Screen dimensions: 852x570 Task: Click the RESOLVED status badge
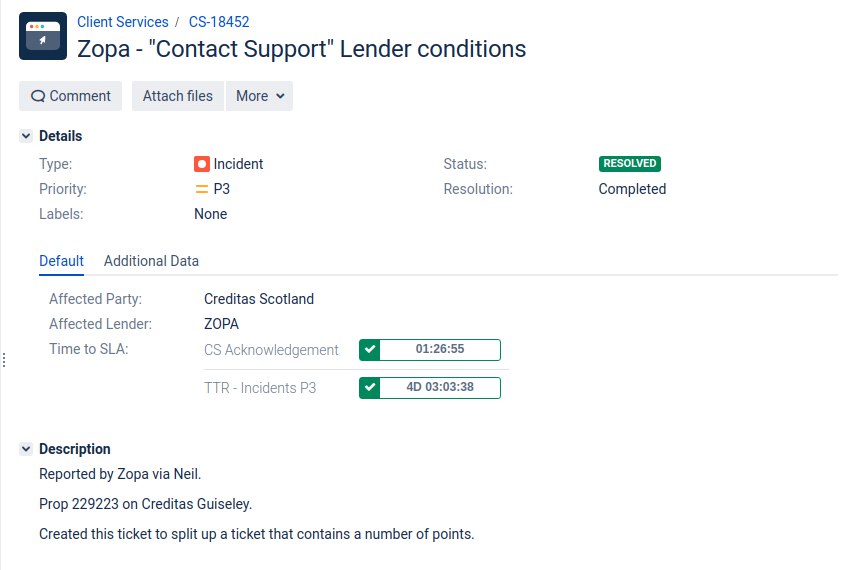pyautogui.click(x=630, y=164)
